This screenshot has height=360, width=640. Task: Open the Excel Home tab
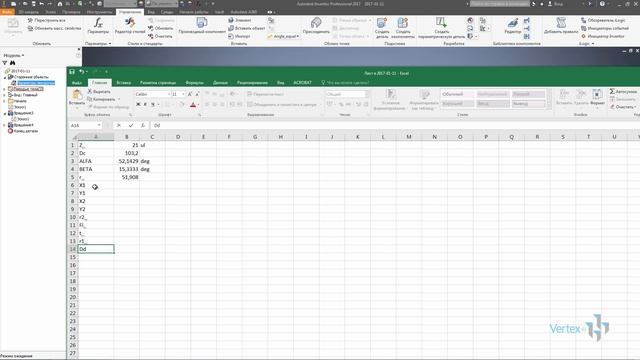[99, 82]
